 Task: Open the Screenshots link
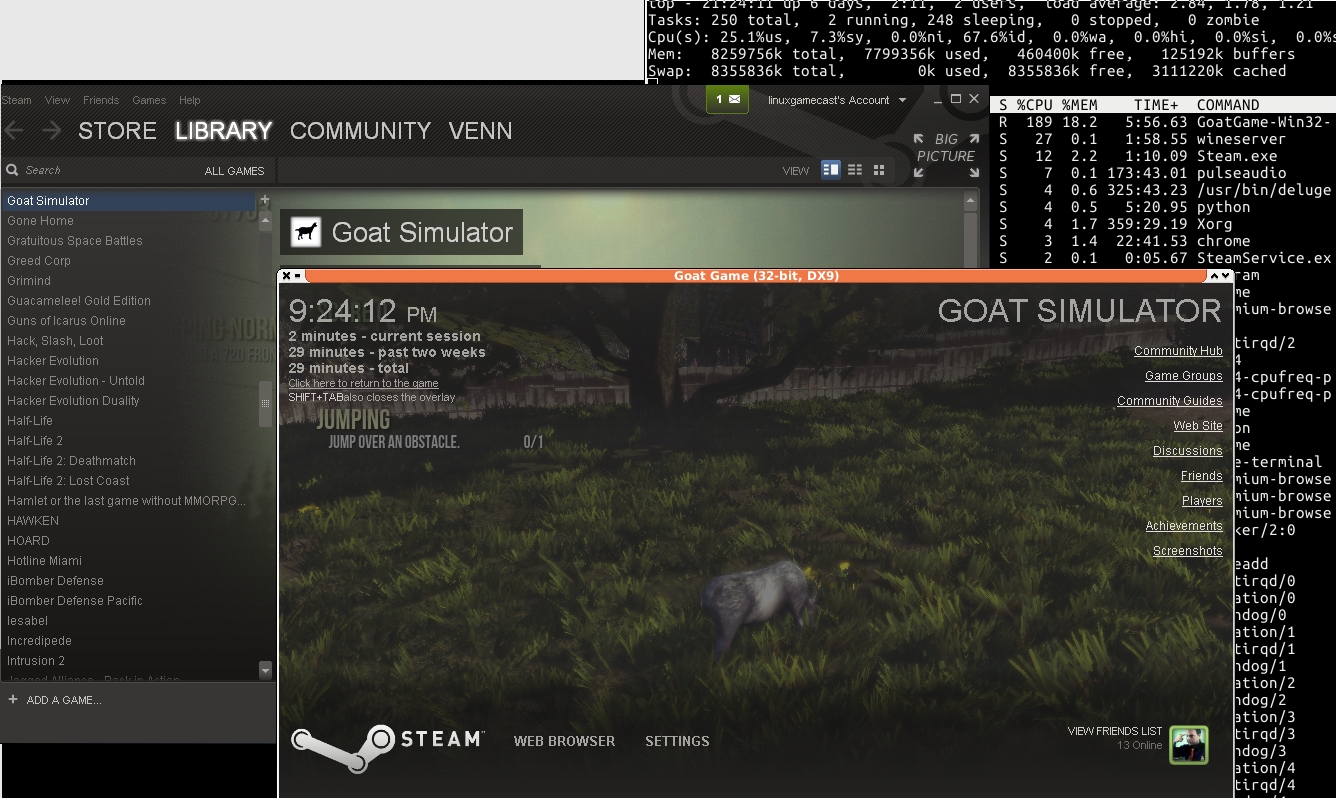point(1188,551)
